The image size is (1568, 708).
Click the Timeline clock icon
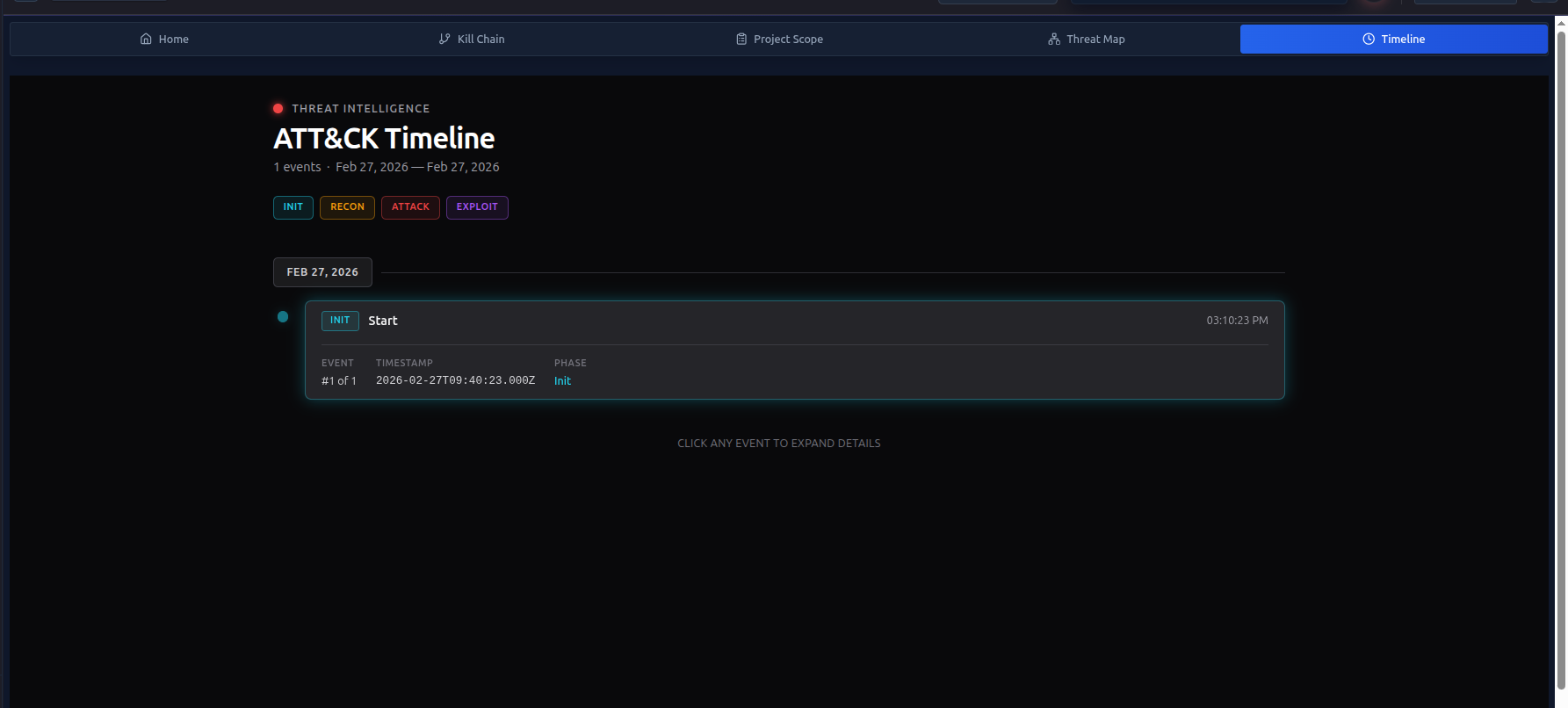point(1369,39)
